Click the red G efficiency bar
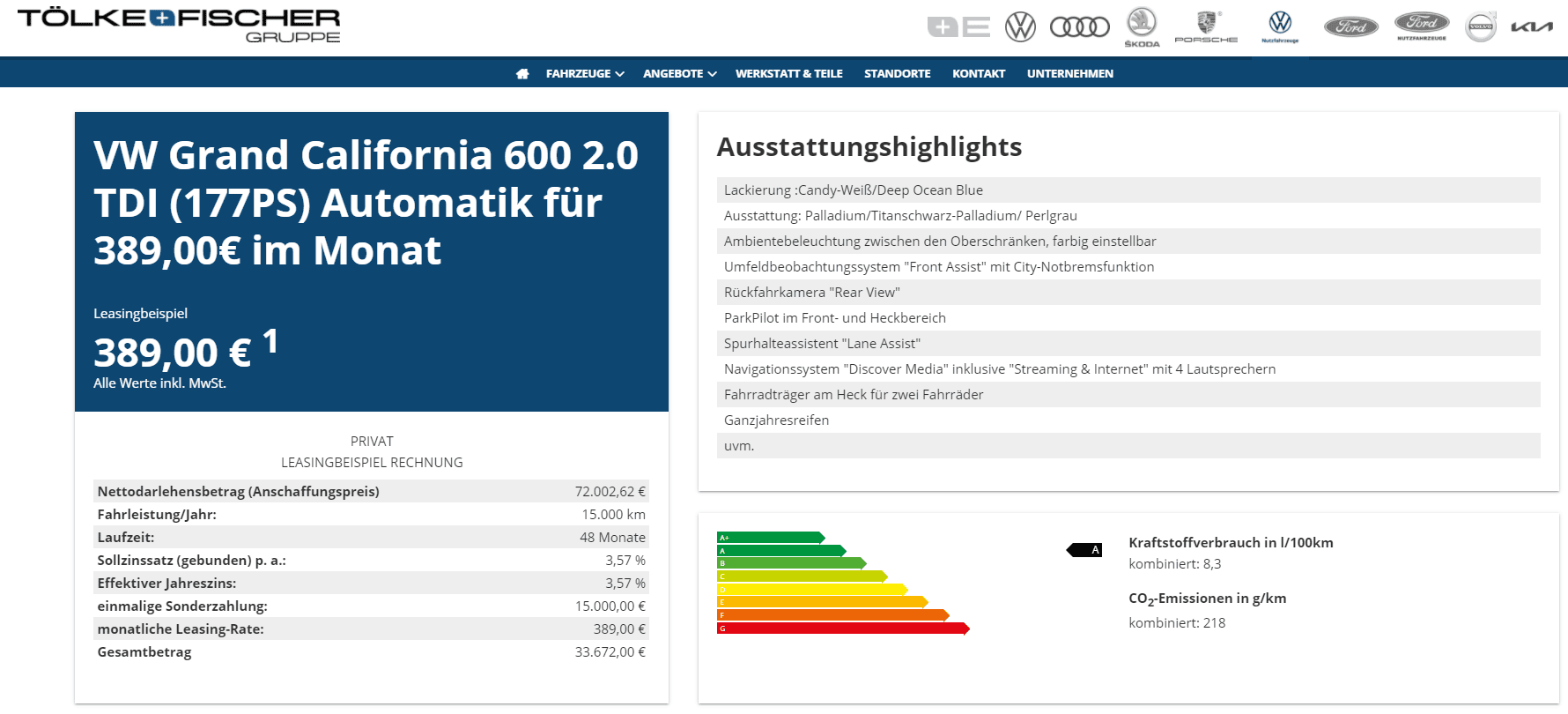Viewport: 1568px width, 714px height. (843, 628)
